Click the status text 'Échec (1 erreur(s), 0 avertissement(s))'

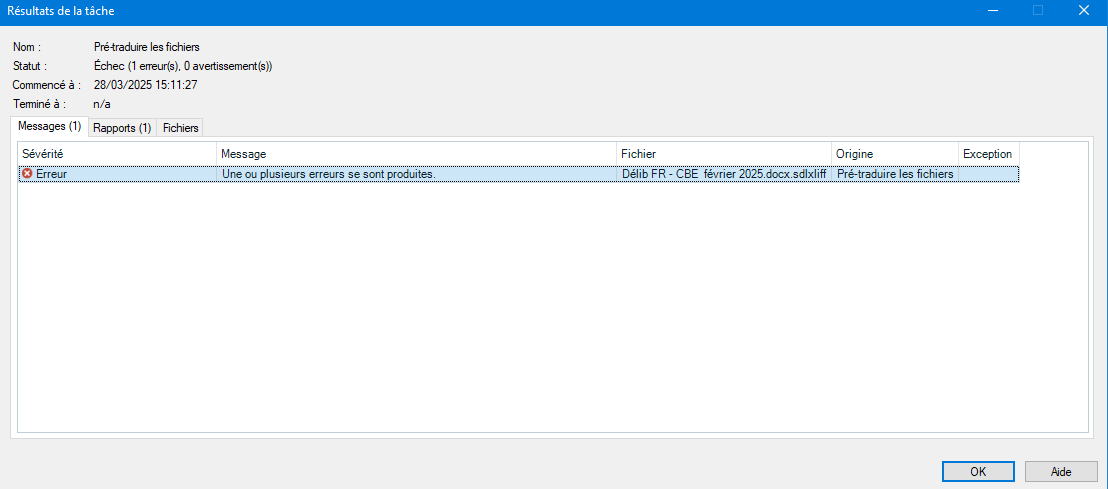click(x=183, y=66)
